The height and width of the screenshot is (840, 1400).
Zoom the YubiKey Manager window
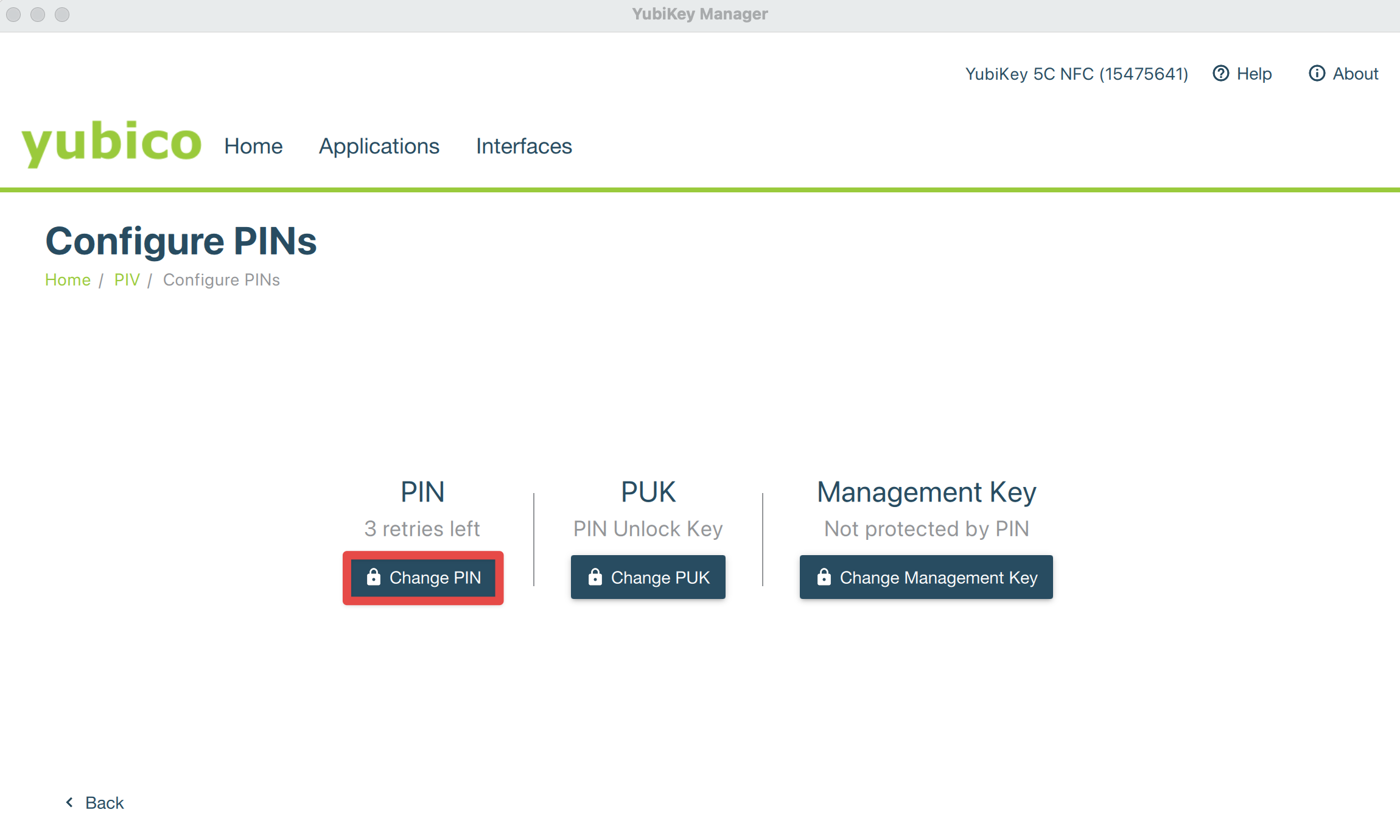(62, 14)
